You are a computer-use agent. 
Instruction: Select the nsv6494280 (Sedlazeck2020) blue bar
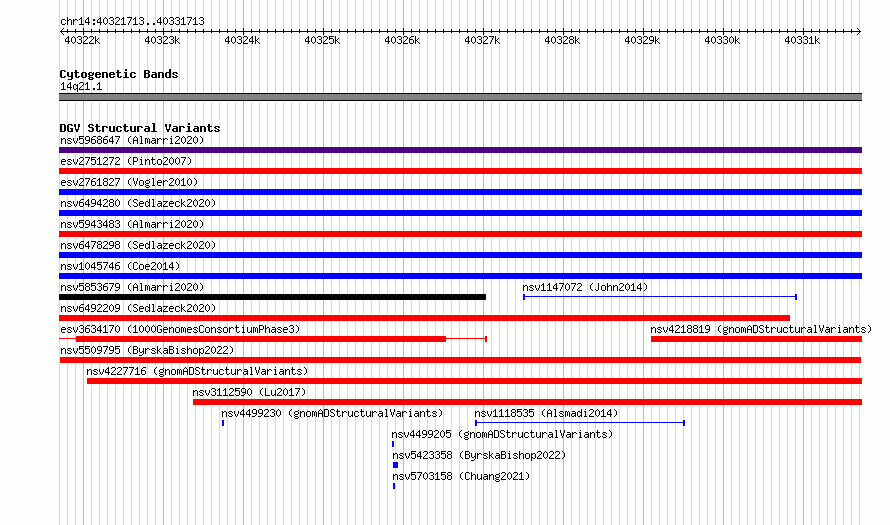pos(460,213)
